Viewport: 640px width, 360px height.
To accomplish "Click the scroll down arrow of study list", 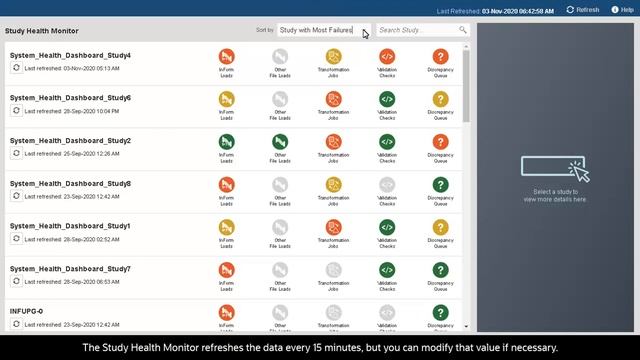I will click(x=466, y=327).
